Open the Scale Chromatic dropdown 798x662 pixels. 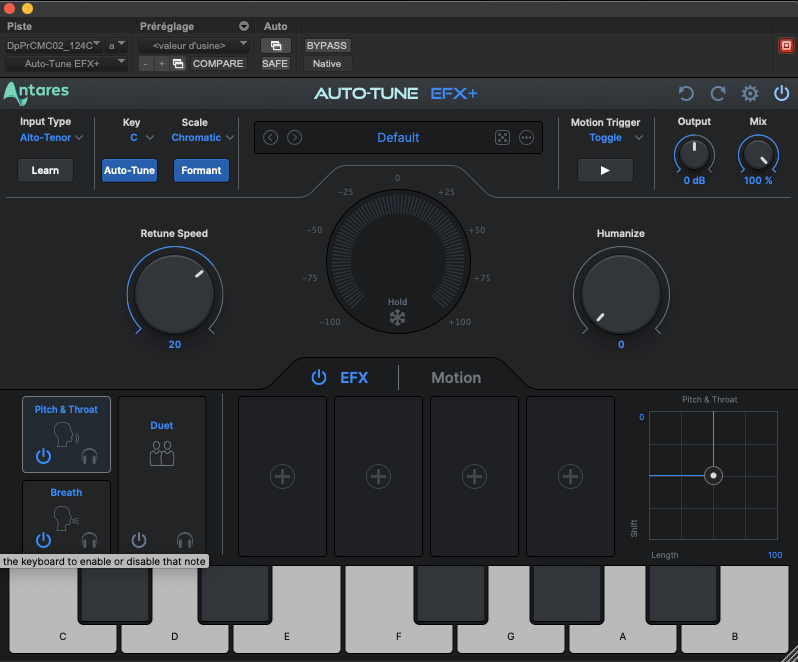pos(202,137)
